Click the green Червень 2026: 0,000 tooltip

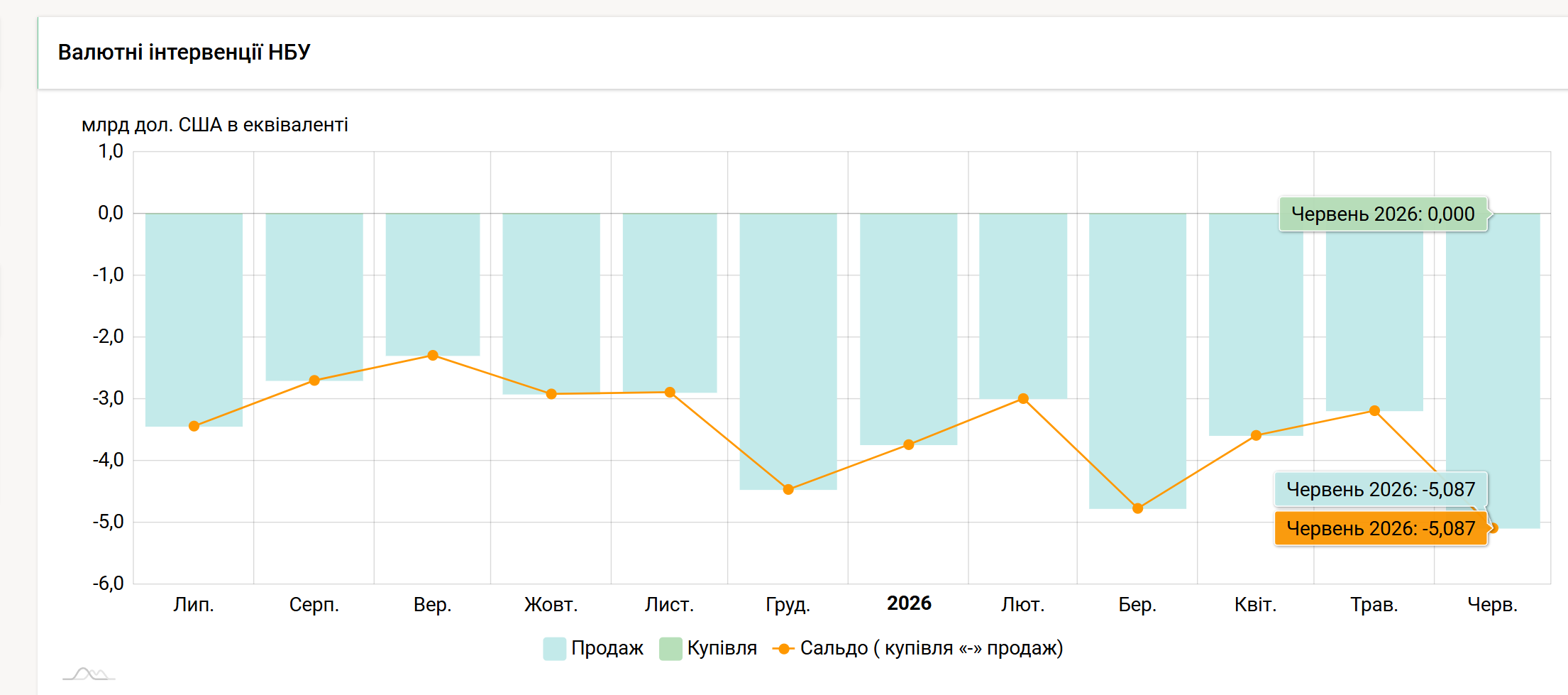tap(1383, 214)
